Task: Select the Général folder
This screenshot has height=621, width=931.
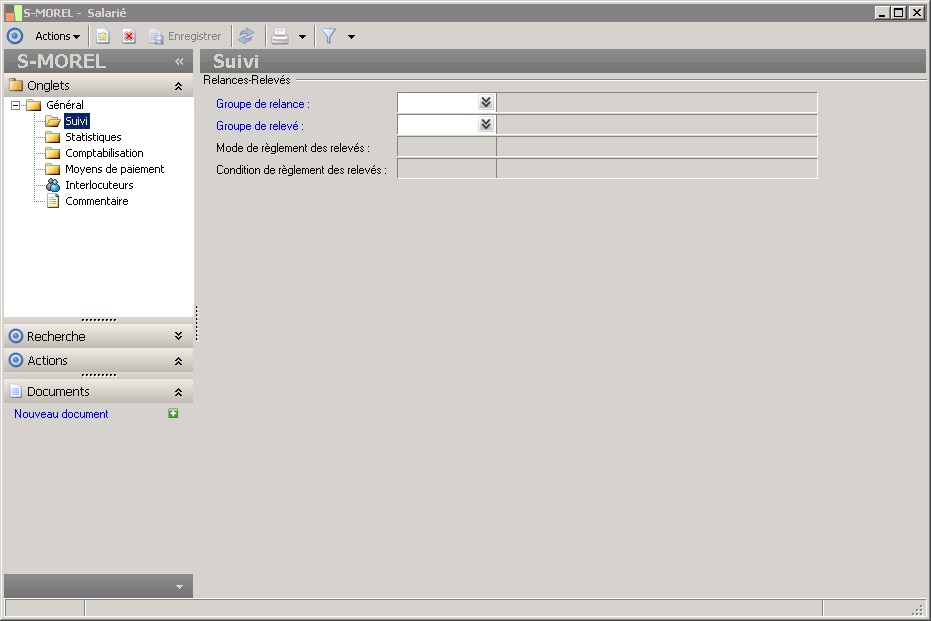Action: 65,105
